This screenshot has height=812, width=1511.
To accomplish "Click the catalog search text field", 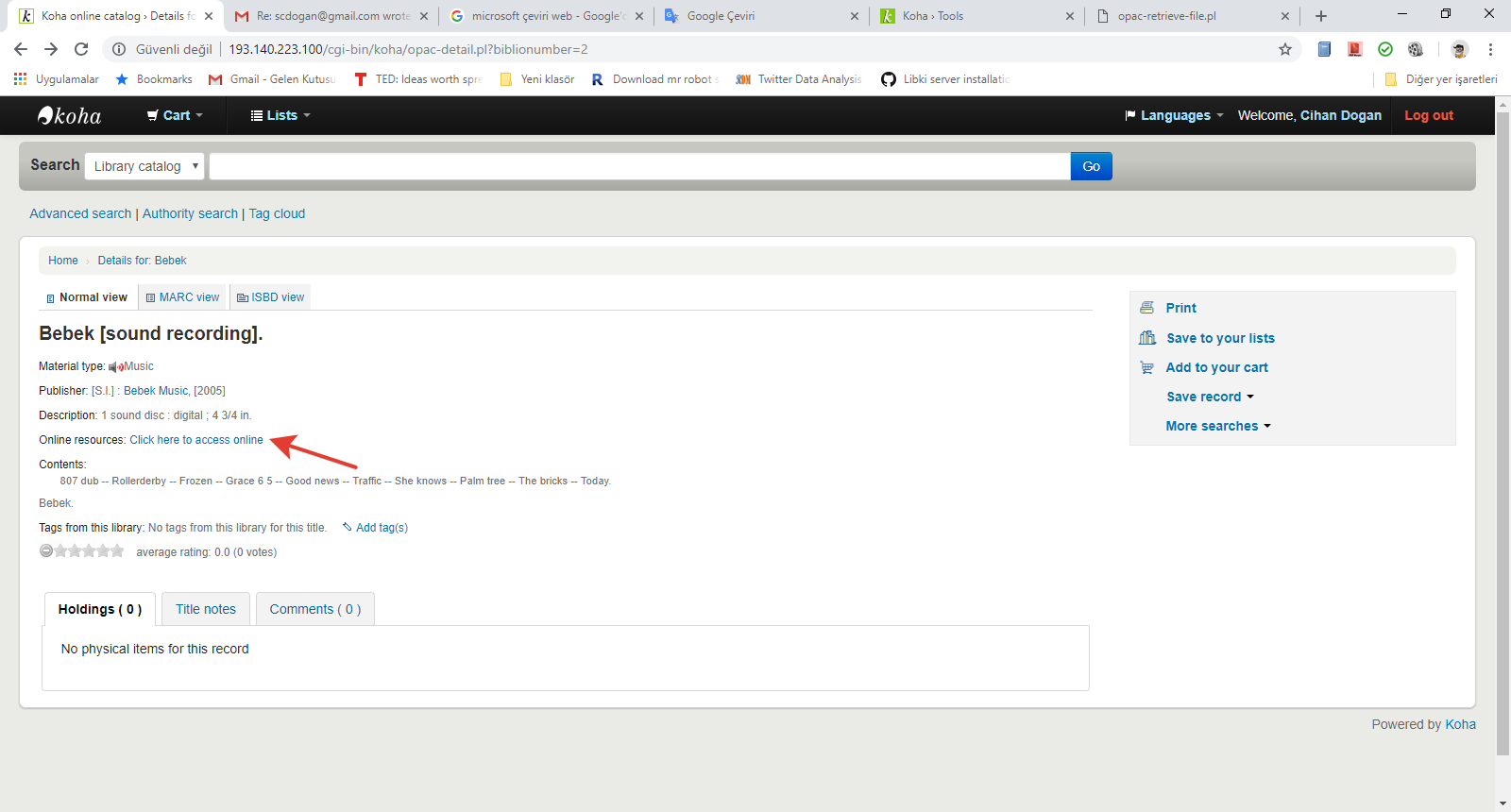I will tap(639, 166).
